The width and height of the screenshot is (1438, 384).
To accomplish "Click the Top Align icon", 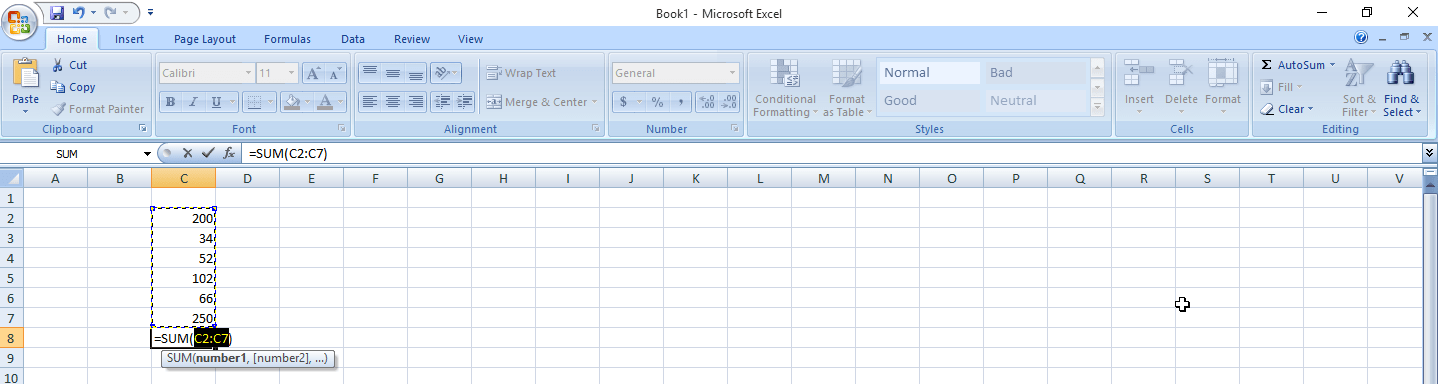I will tap(369, 73).
